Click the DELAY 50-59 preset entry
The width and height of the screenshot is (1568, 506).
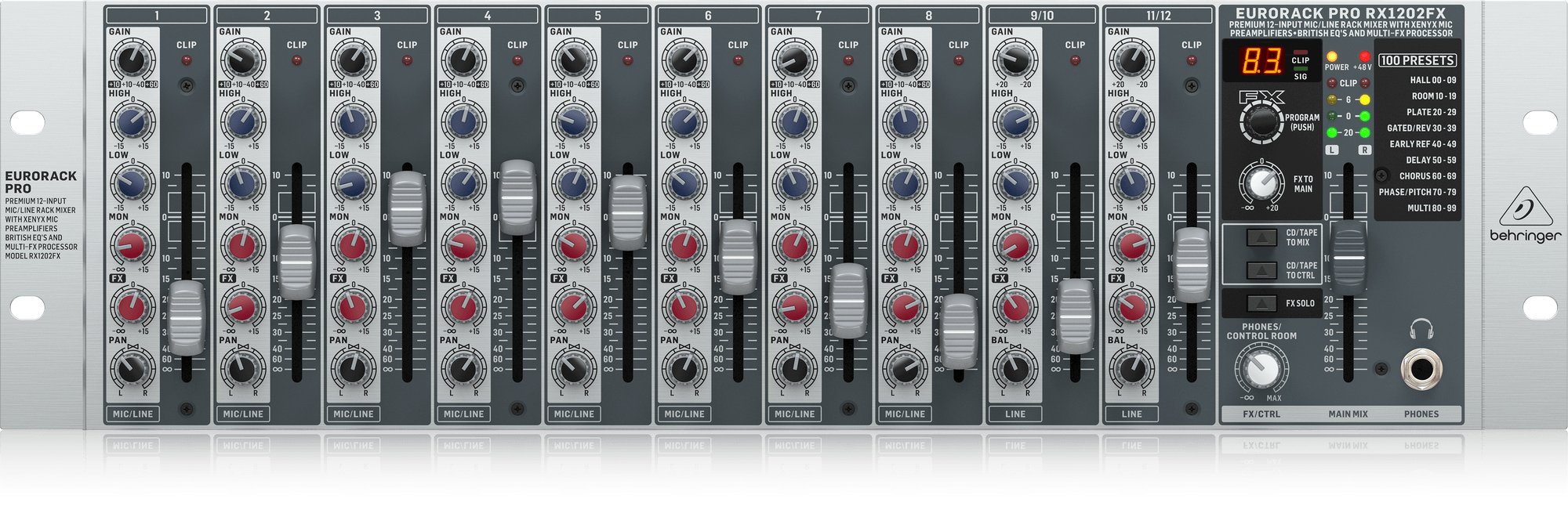pyautogui.click(x=1430, y=160)
